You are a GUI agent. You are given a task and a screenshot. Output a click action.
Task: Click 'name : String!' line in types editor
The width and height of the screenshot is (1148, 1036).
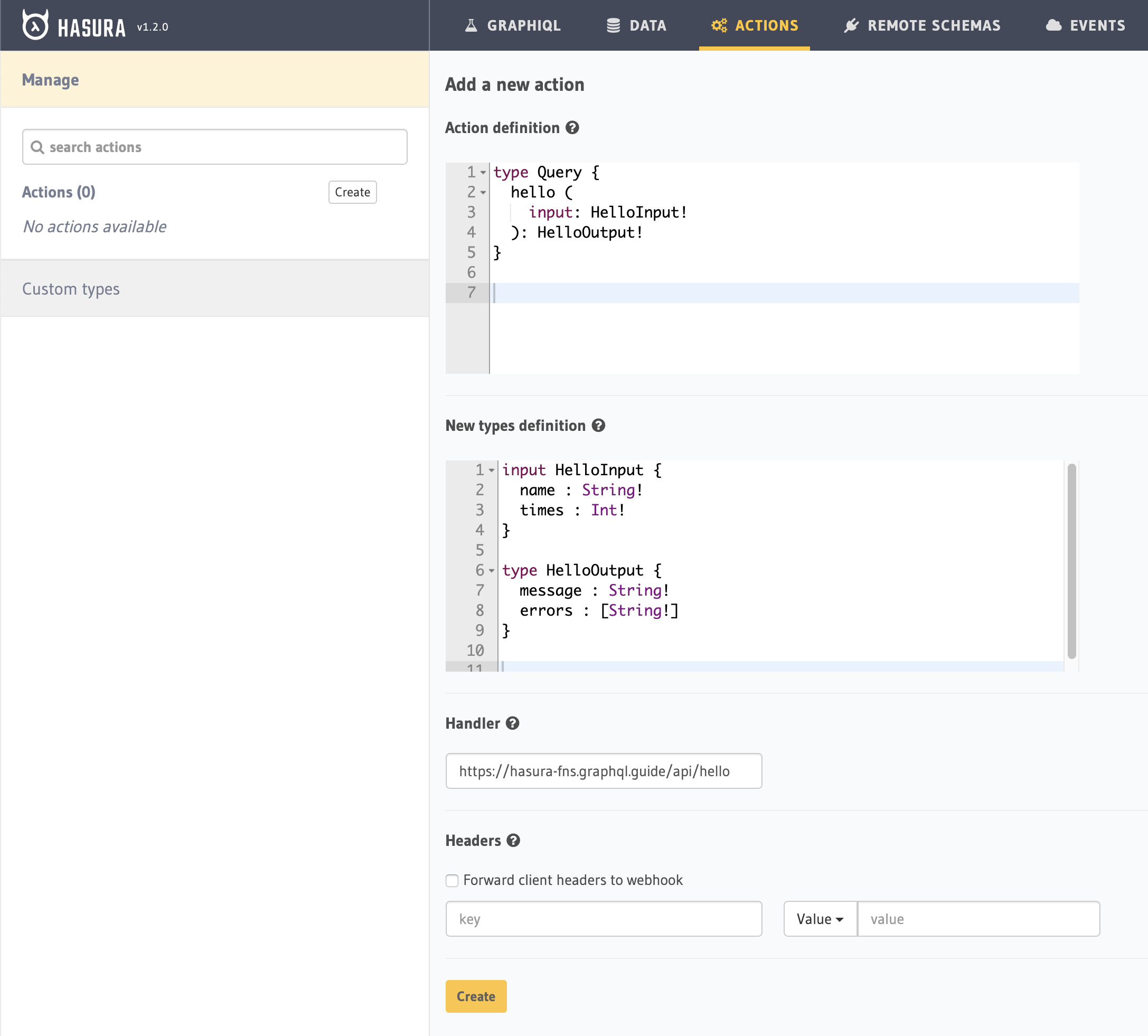[x=581, y=490]
